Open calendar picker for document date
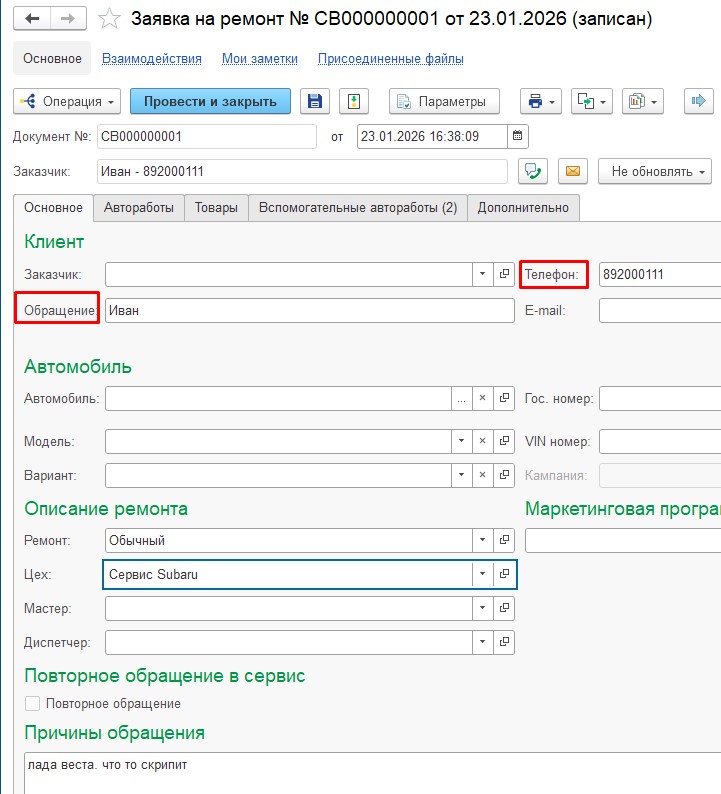 point(517,136)
